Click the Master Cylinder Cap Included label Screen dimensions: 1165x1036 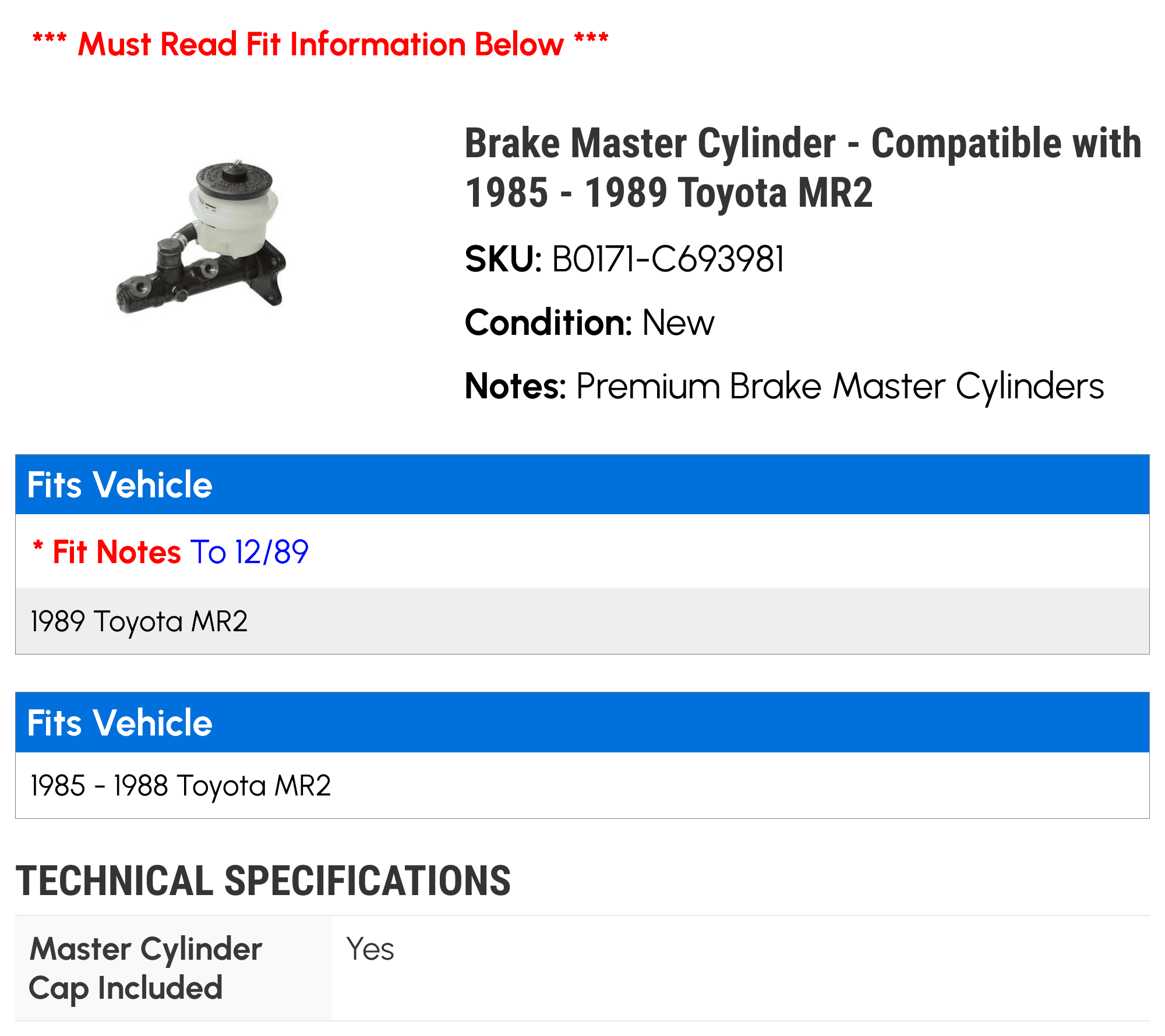click(146, 968)
